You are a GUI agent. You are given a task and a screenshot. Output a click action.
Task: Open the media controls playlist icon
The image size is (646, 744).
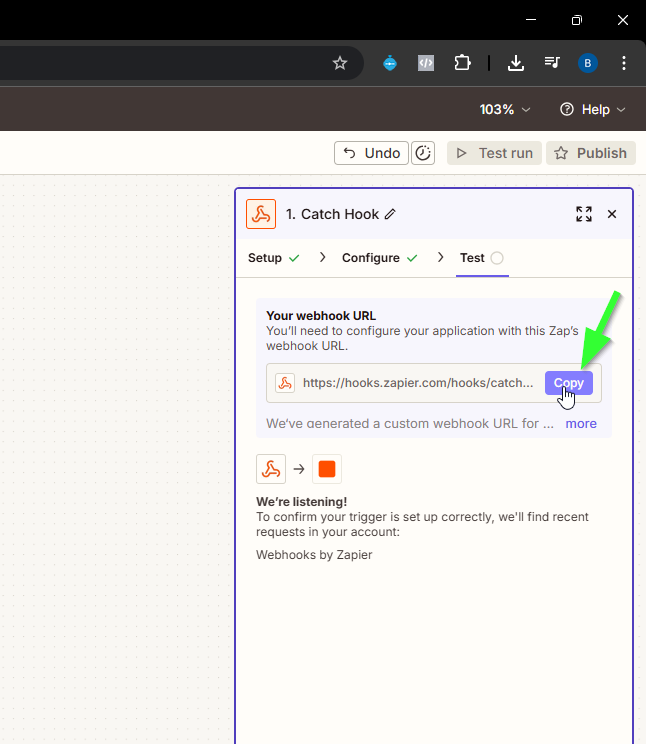click(x=552, y=62)
